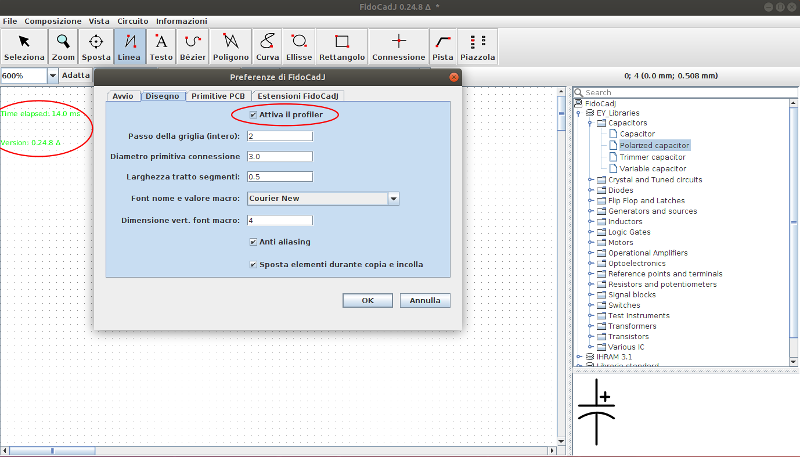Expand the Crystal and Tuned circuits folder
This screenshot has width=800, height=457.
[591, 179]
